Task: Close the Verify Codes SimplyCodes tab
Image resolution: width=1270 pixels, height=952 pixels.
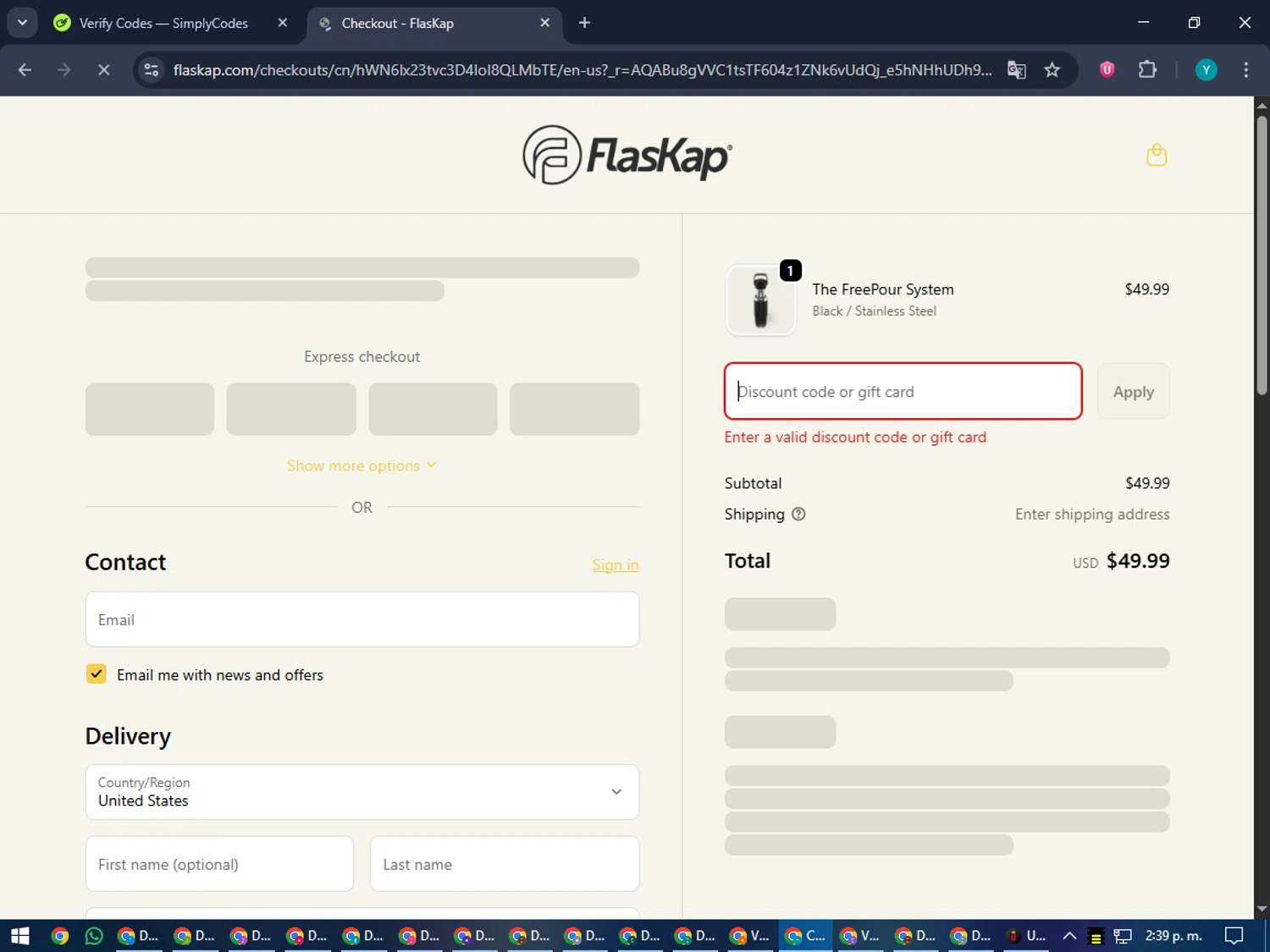Action: (x=283, y=23)
